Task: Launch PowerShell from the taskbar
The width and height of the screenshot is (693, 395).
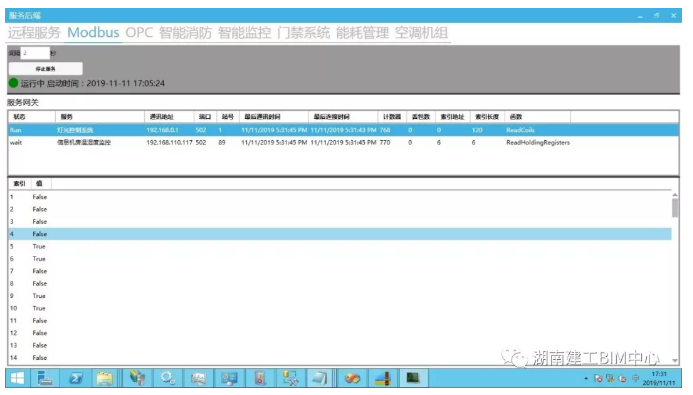Action: click(x=76, y=378)
